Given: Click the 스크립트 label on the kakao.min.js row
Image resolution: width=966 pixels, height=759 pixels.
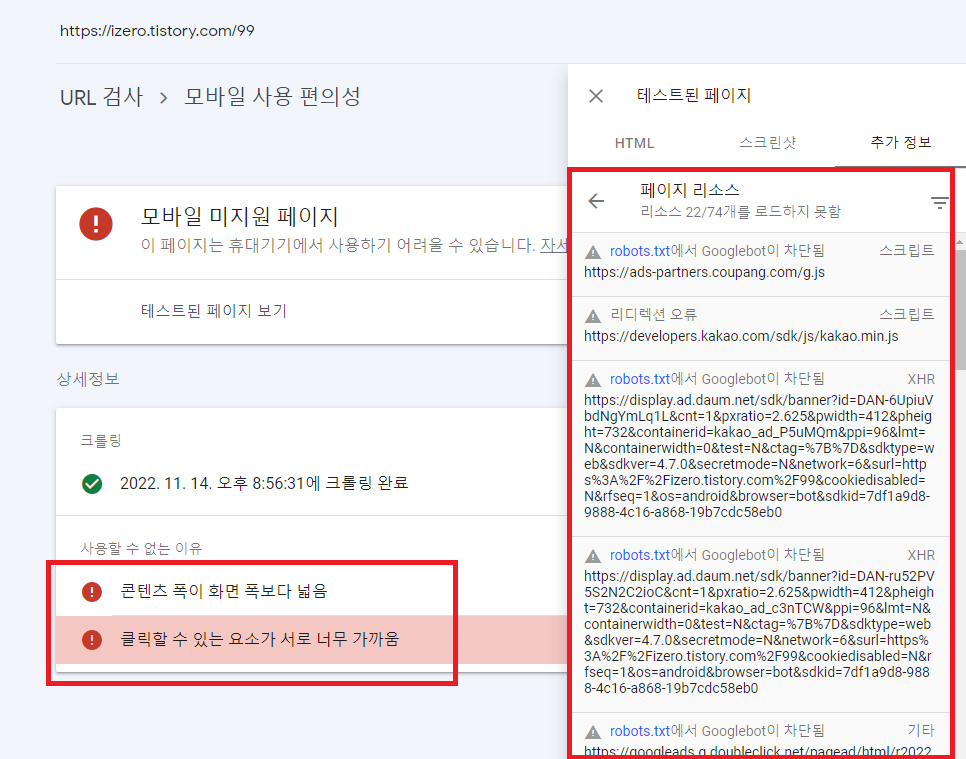Looking at the screenshot, I should [907, 314].
